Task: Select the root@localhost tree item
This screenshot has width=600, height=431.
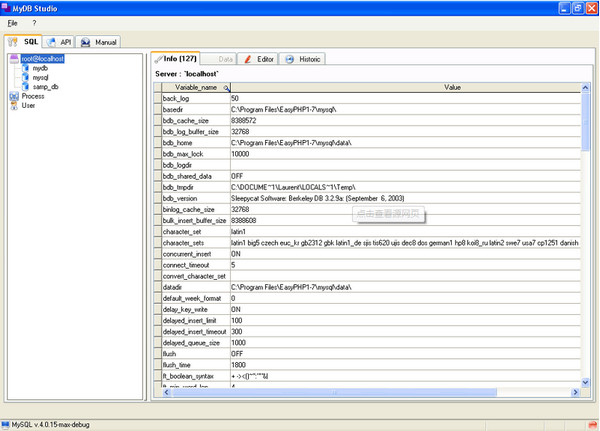Action: point(42,59)
